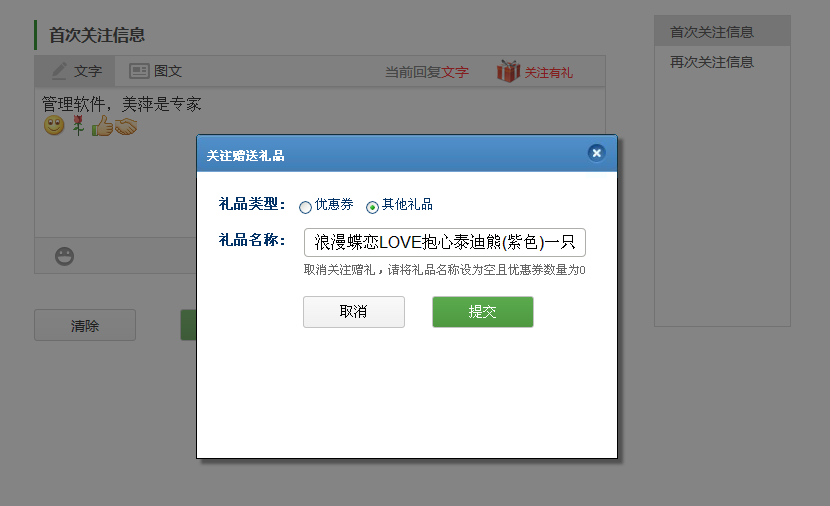This screenshot has height=506, width=830.
Task: Switch to the 文字 tab
Action: [75, 71]
